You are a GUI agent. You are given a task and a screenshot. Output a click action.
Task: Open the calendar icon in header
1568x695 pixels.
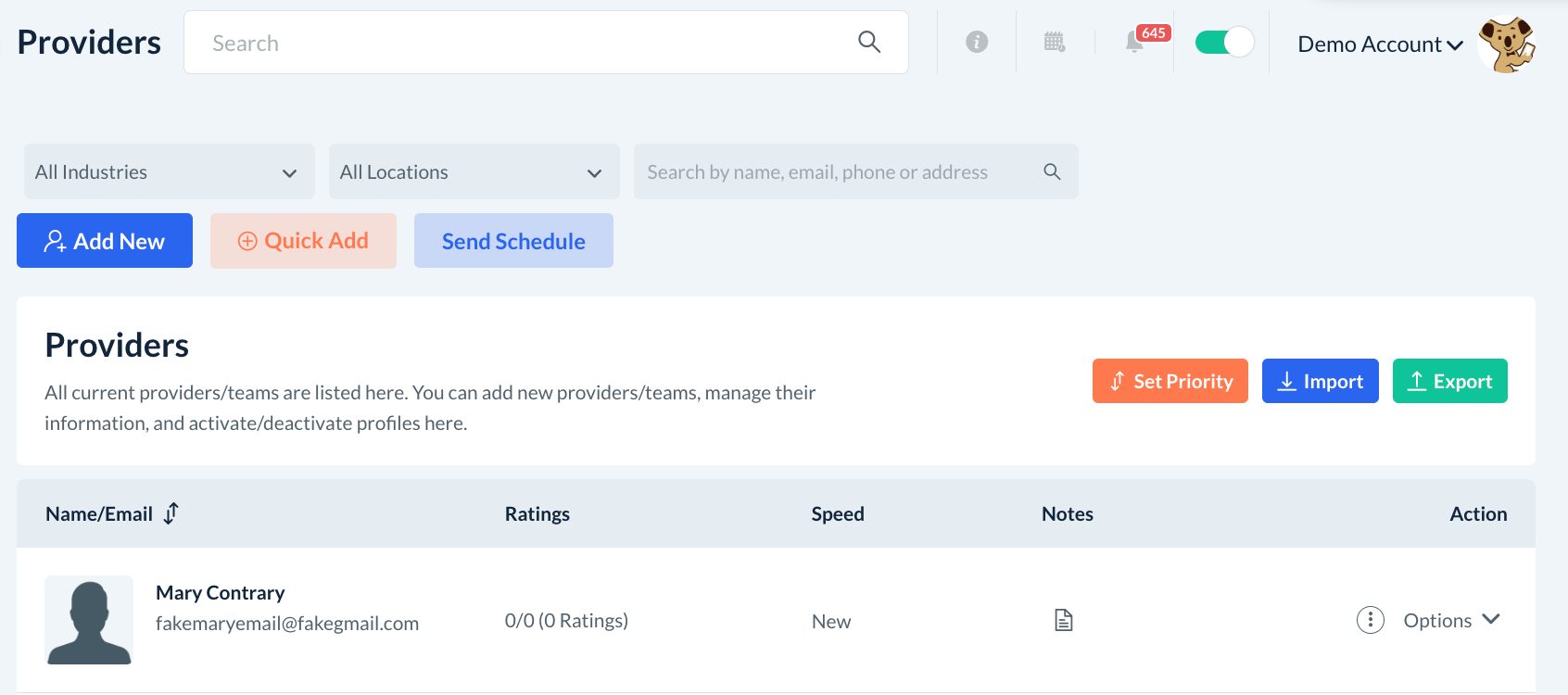click(x=1055, y=42)
